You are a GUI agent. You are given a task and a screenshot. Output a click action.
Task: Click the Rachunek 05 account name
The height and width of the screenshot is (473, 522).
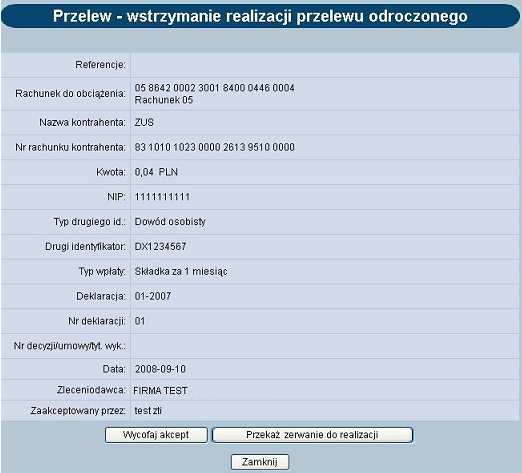point(164,100)
